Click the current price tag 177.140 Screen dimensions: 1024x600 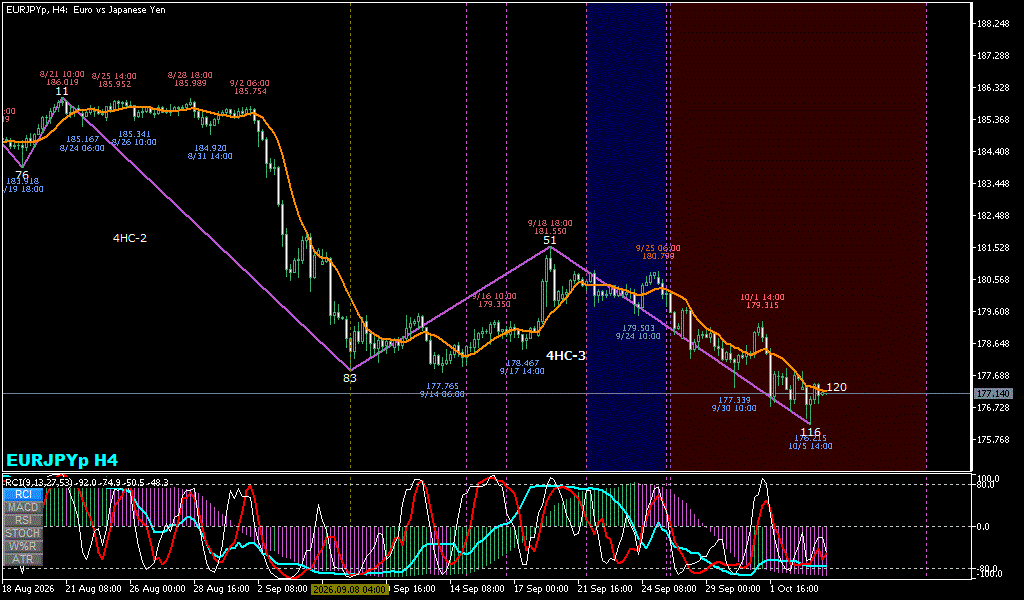pos(993,394)
